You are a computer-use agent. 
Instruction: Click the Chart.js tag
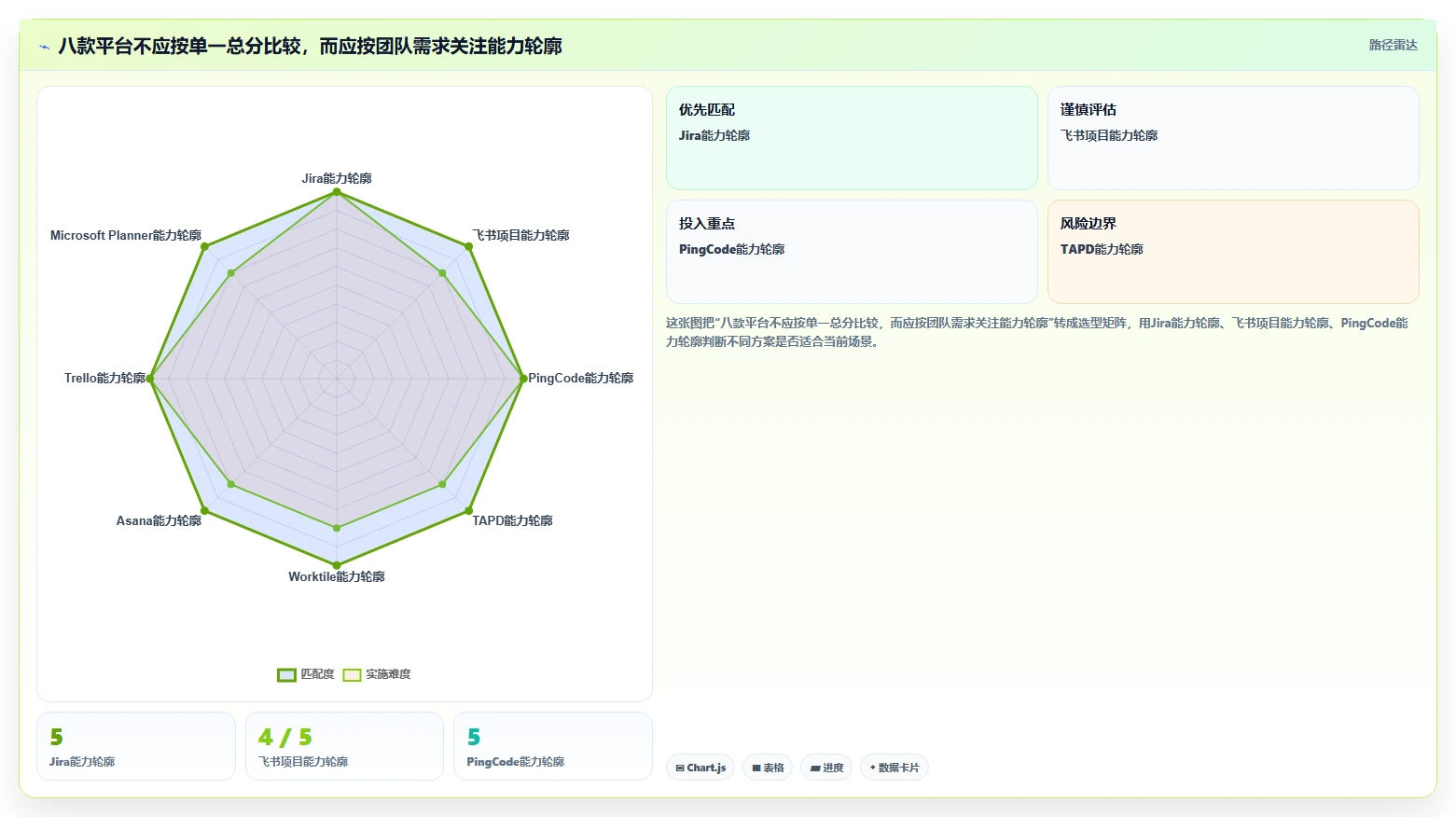(x=700, y=768)
